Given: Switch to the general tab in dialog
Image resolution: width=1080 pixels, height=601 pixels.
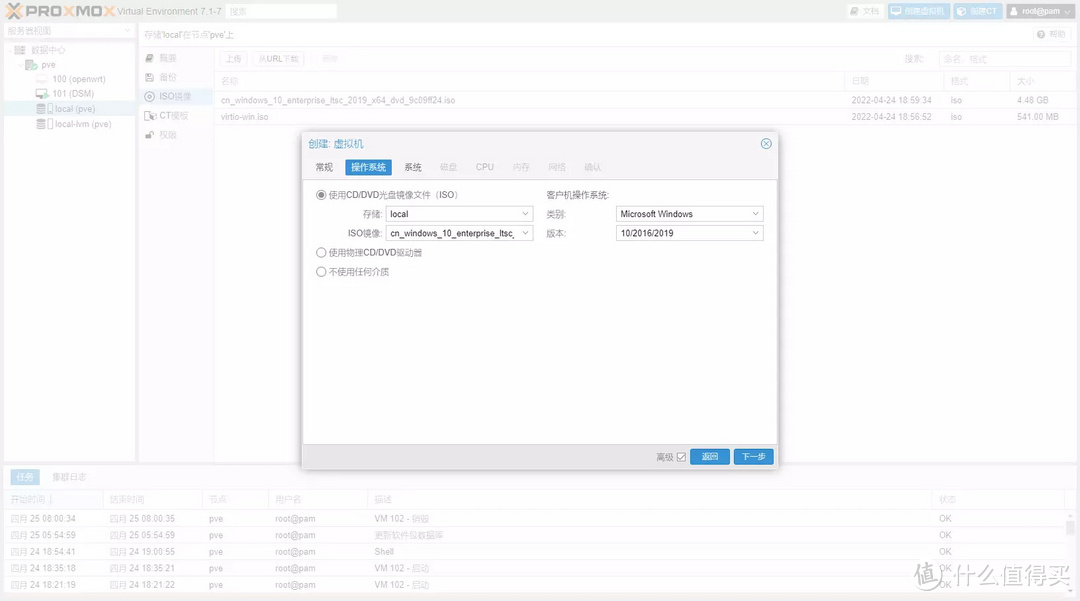Looking at the screenshot, I should coord(324,167).
